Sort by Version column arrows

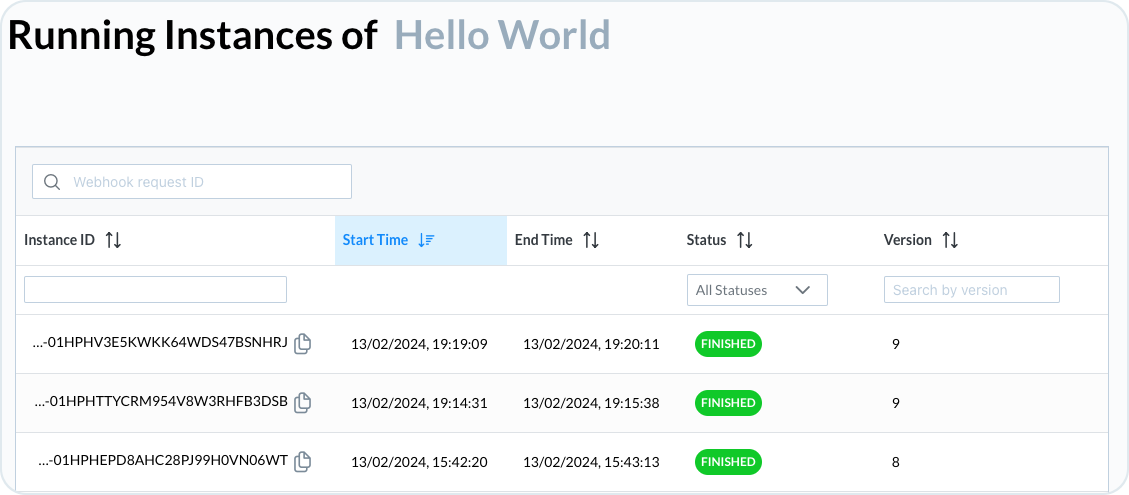click(950, 240)
